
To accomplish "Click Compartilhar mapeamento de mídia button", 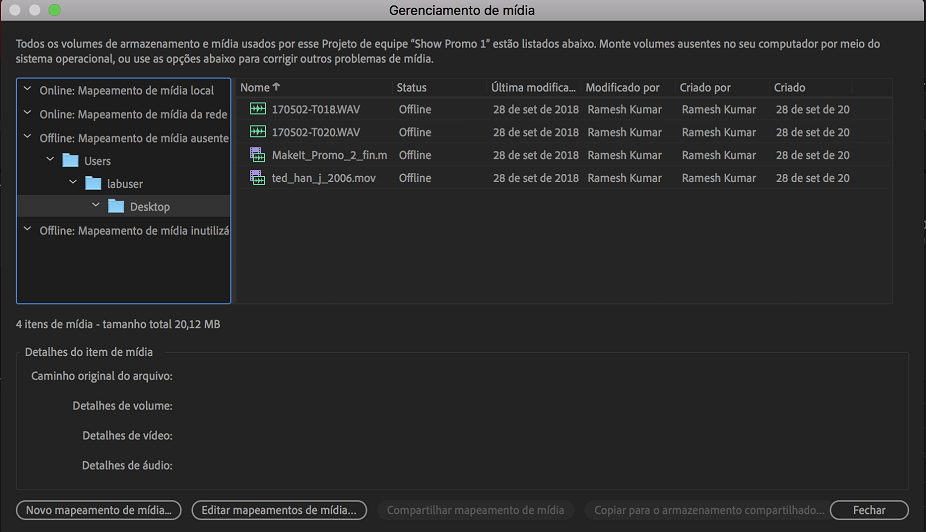I will point(475,510).
